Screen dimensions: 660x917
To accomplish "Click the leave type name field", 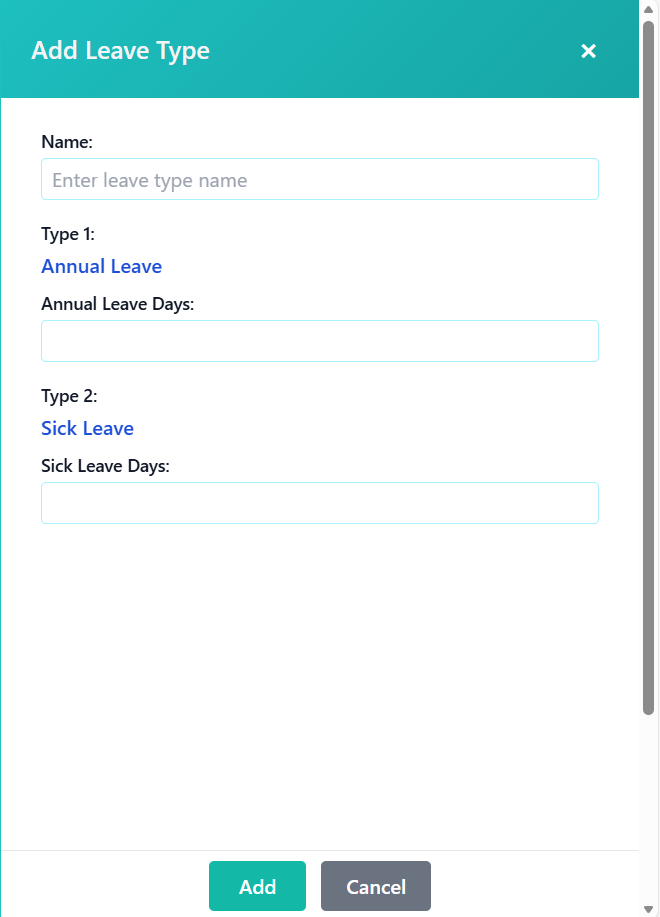I will pos(320,179).
